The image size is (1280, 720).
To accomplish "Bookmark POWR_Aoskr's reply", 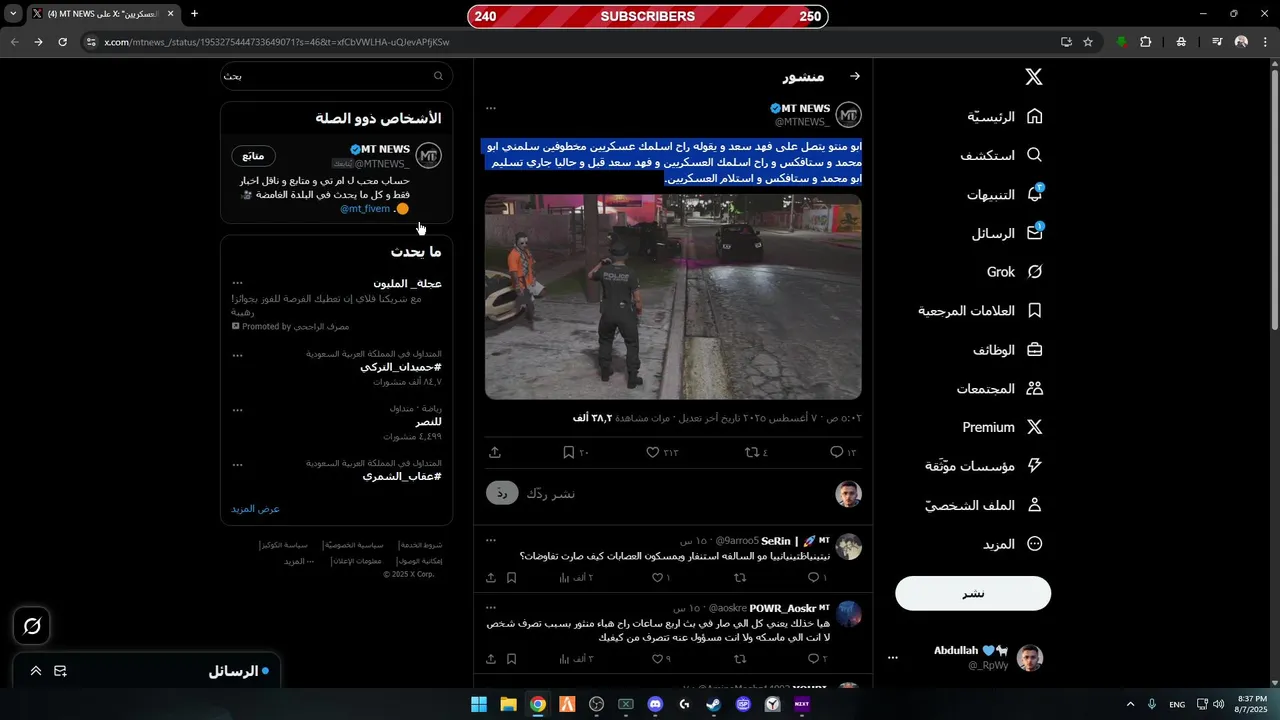I will point(511,659).
